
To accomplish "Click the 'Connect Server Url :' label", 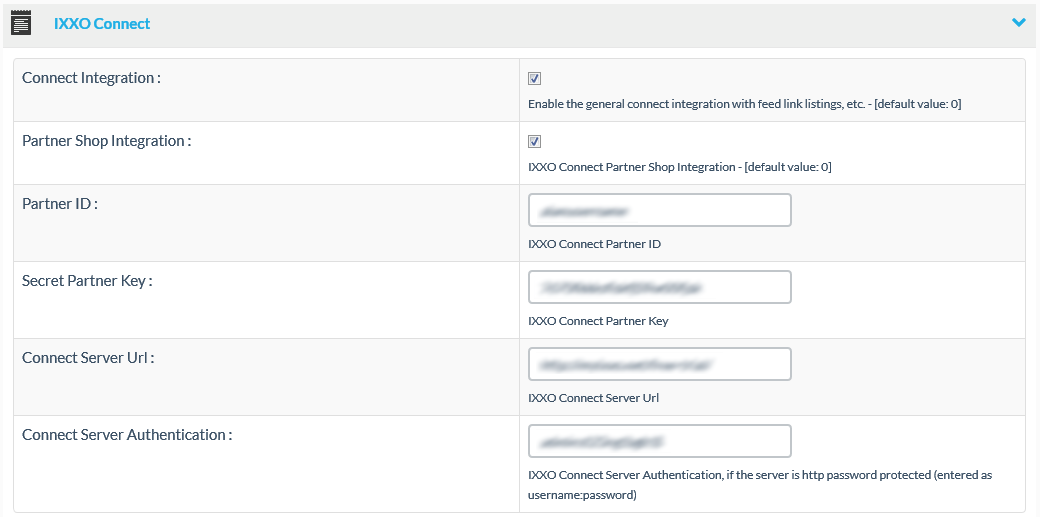I will [x=88, y=357].
